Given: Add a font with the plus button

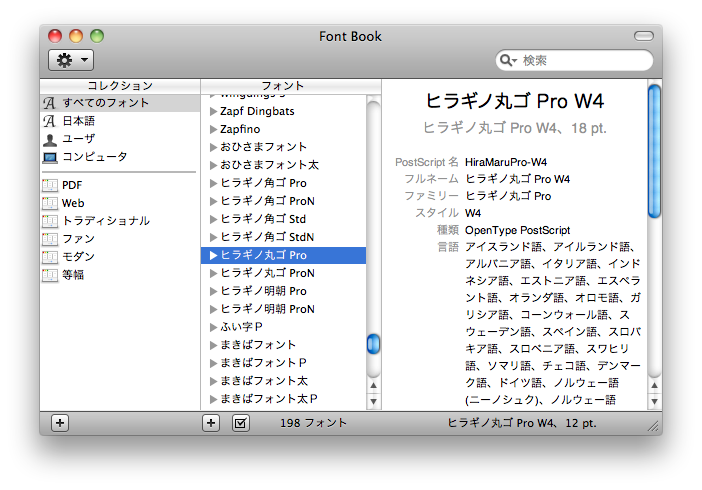Looking at the screenshot, I should point(211,423).
